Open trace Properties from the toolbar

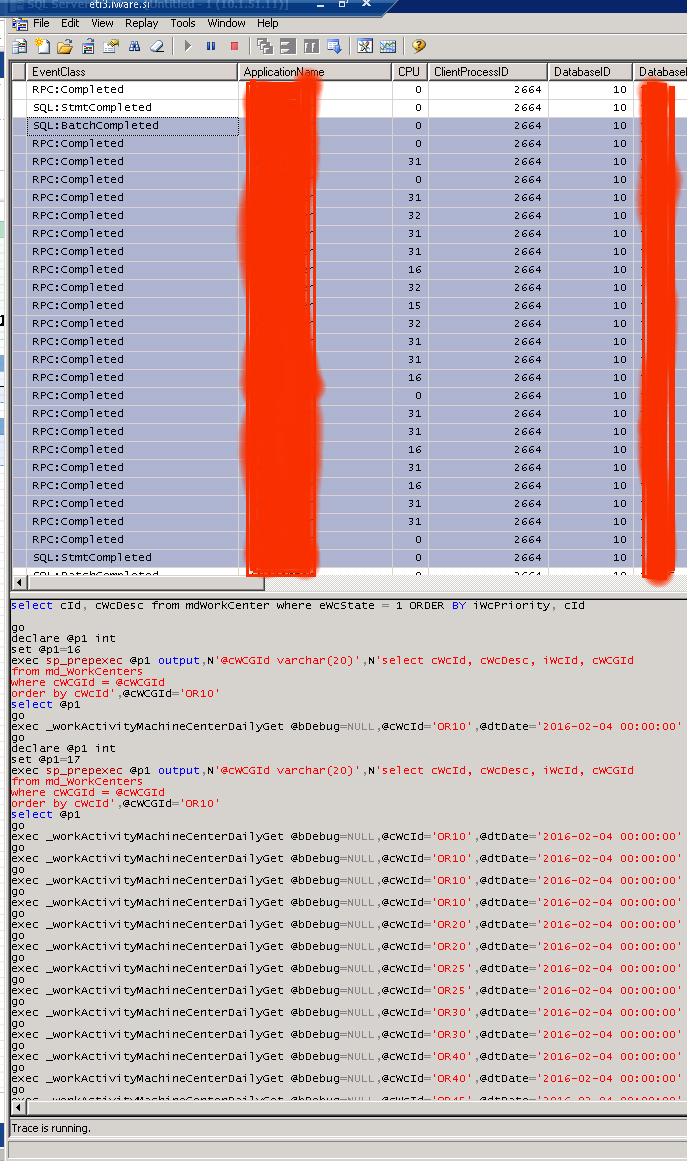click(111, 47)
